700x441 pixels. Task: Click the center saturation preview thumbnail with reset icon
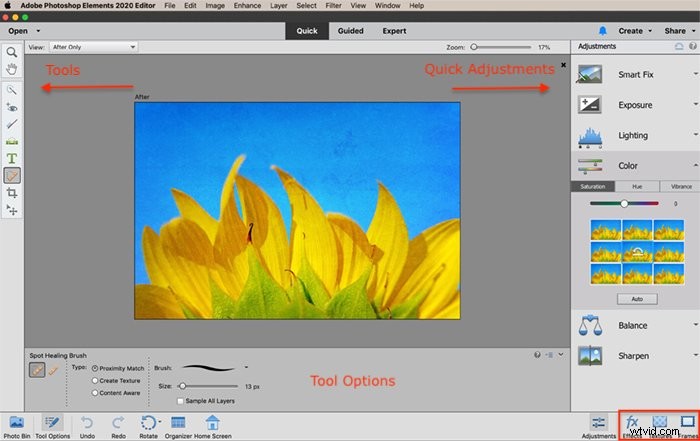click(x=637, y=252)
